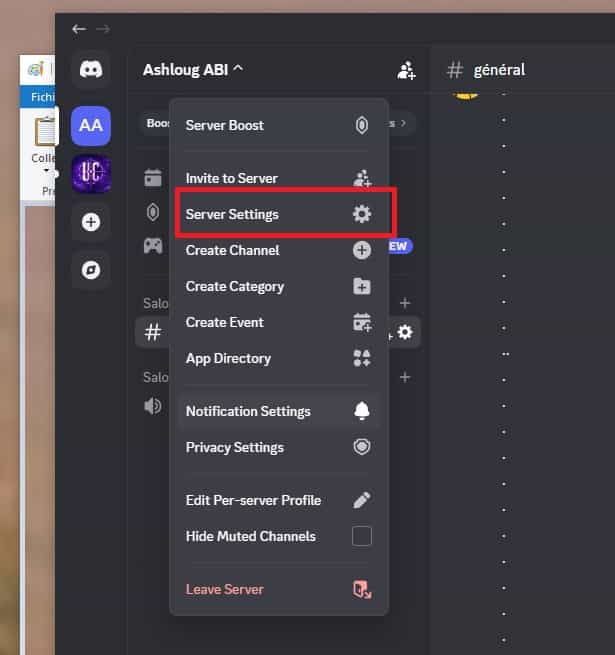Open Discord home direct messages icon
This screenshot has width=615, height=655.
[91, 69]
